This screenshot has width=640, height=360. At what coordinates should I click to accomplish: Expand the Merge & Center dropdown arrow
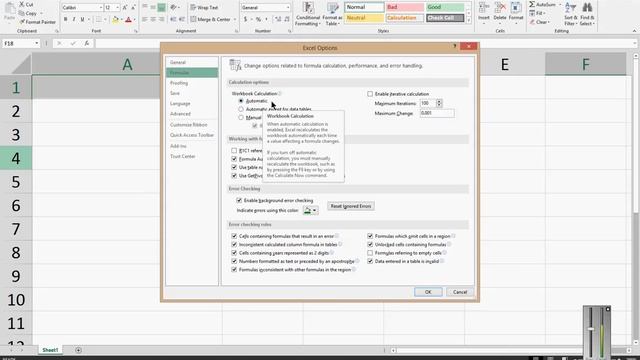tap(235, 19)
